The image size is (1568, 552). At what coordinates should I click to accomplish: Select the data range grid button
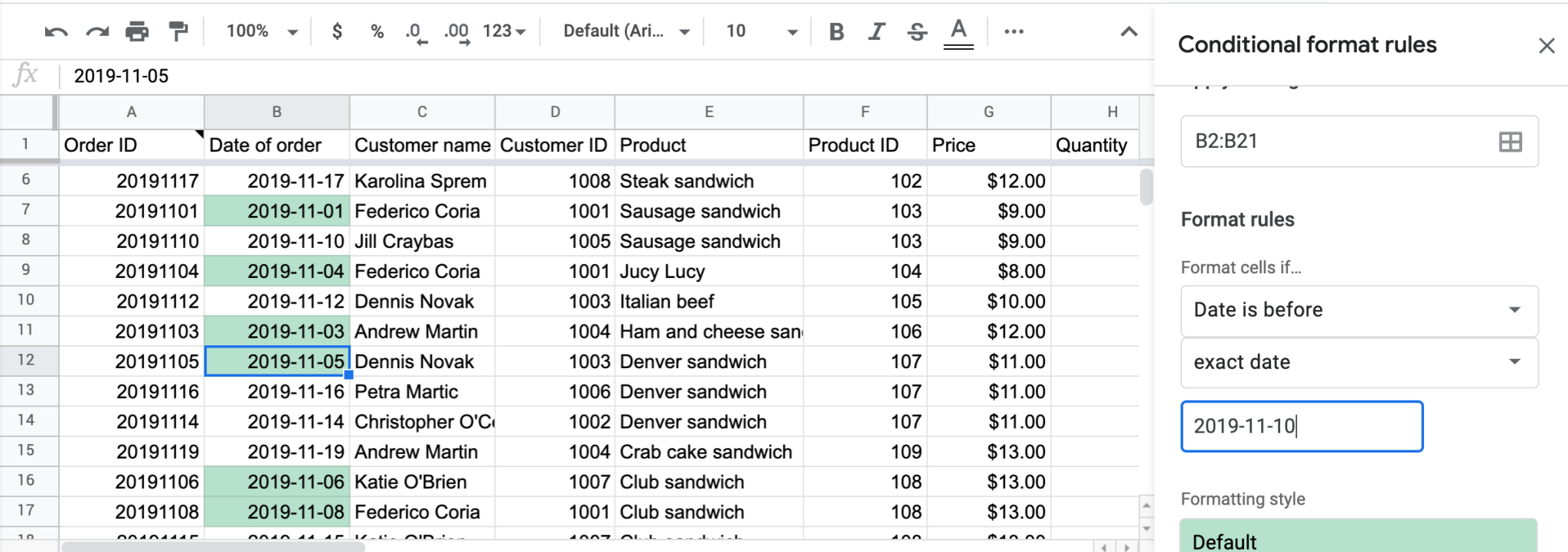(1510, 142)
